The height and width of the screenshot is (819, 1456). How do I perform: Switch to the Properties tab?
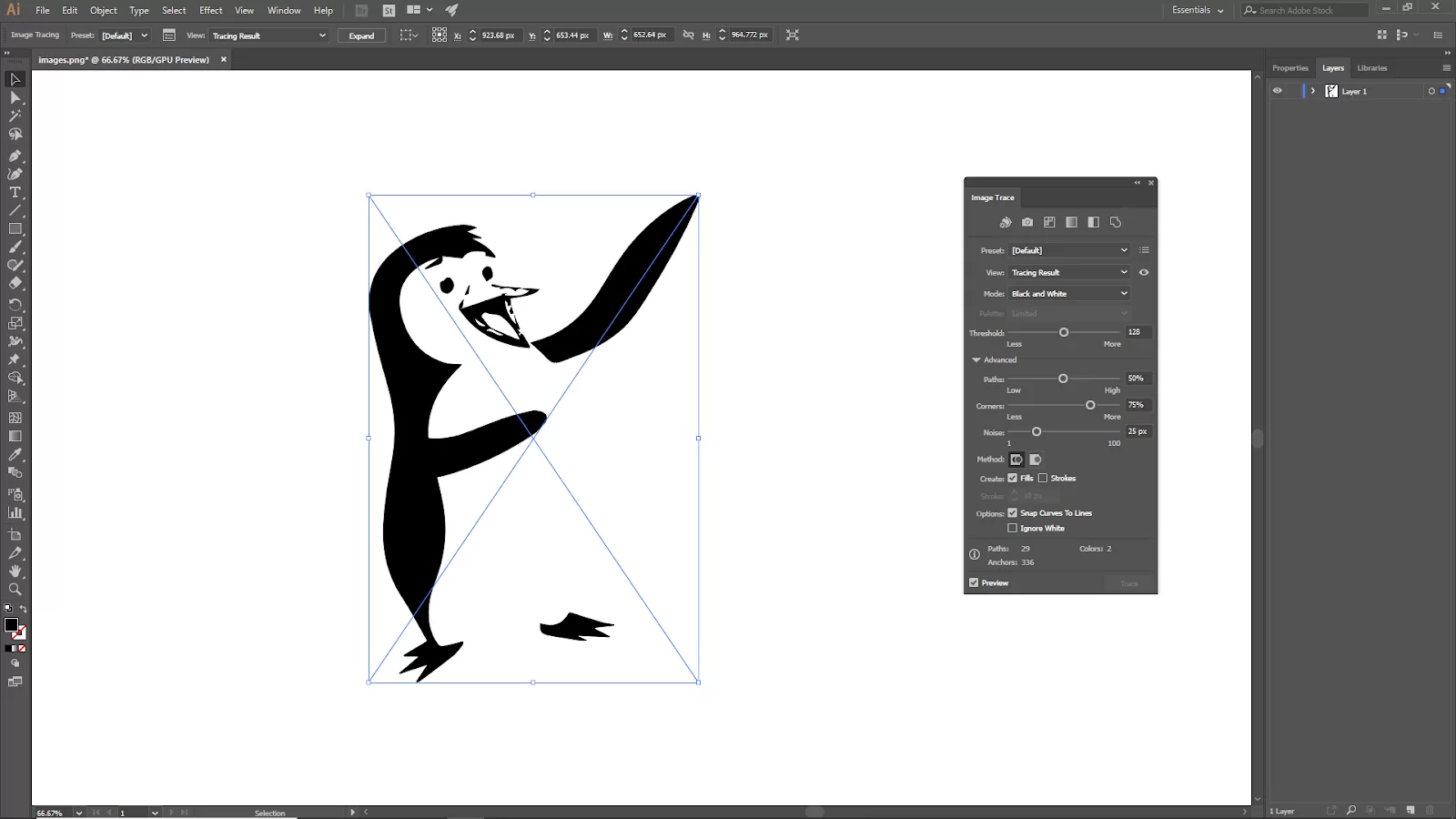[x=1290, y=68]
